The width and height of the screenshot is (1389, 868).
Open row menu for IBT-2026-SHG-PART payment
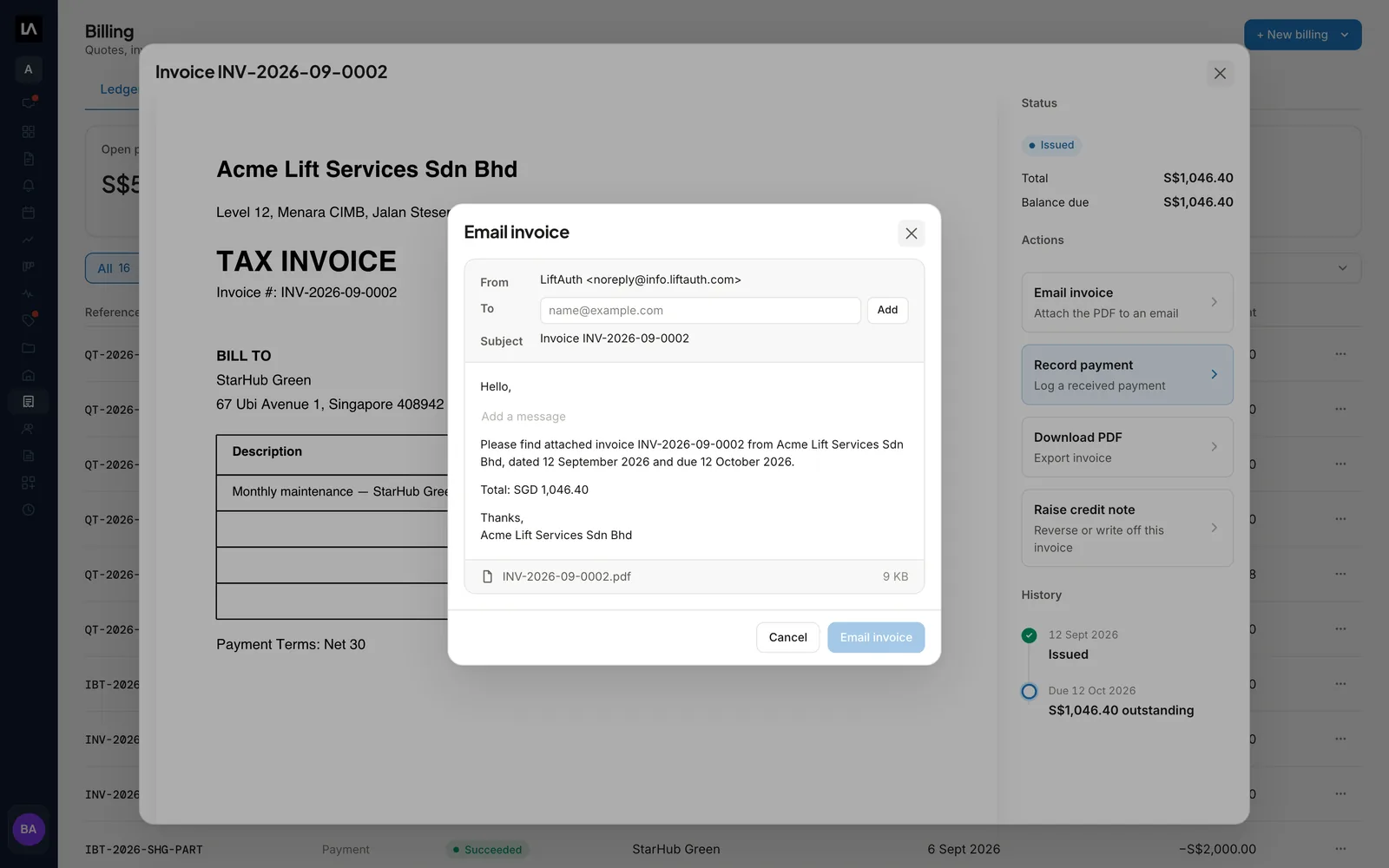(1341, 849)
